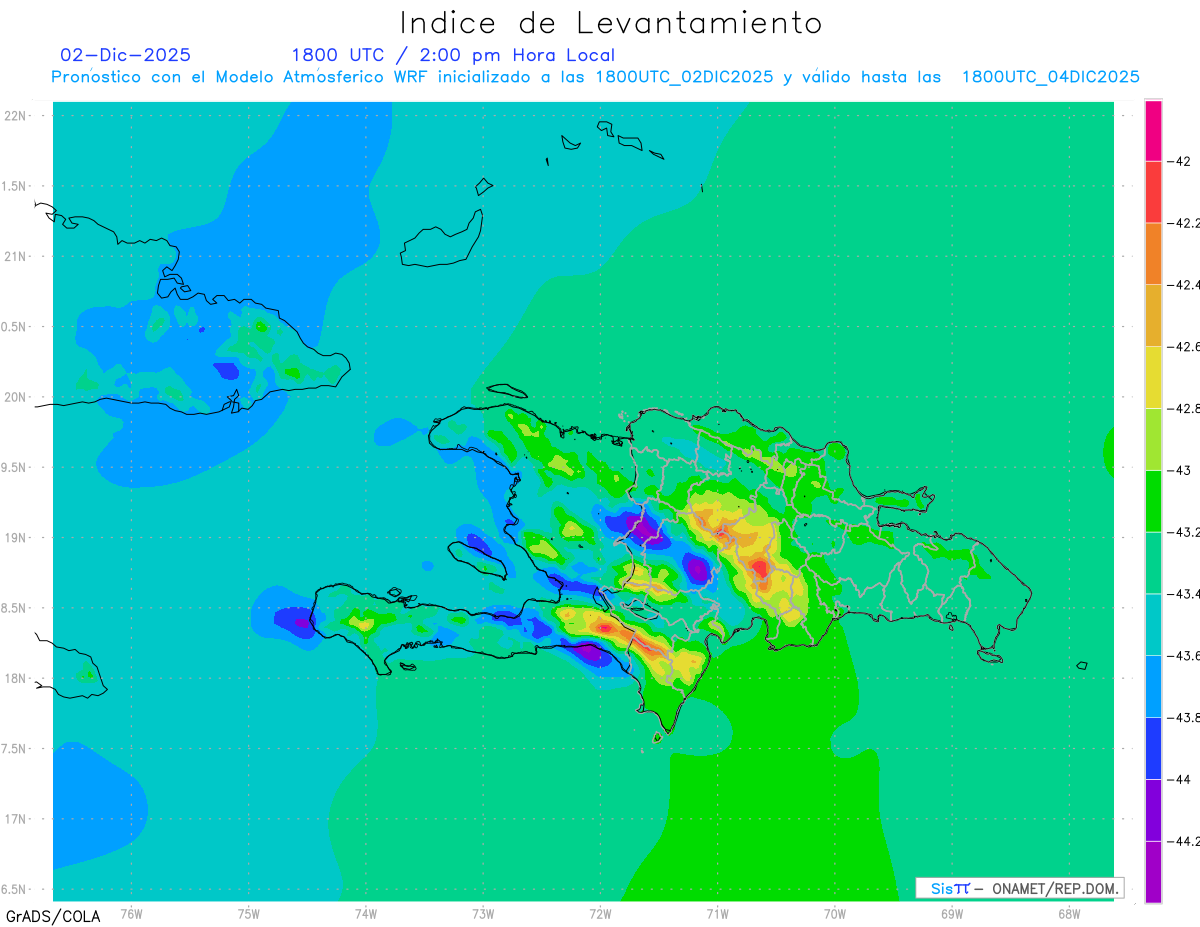
Task: Select the '68W' longitude label
Action: coord(1069,914)
